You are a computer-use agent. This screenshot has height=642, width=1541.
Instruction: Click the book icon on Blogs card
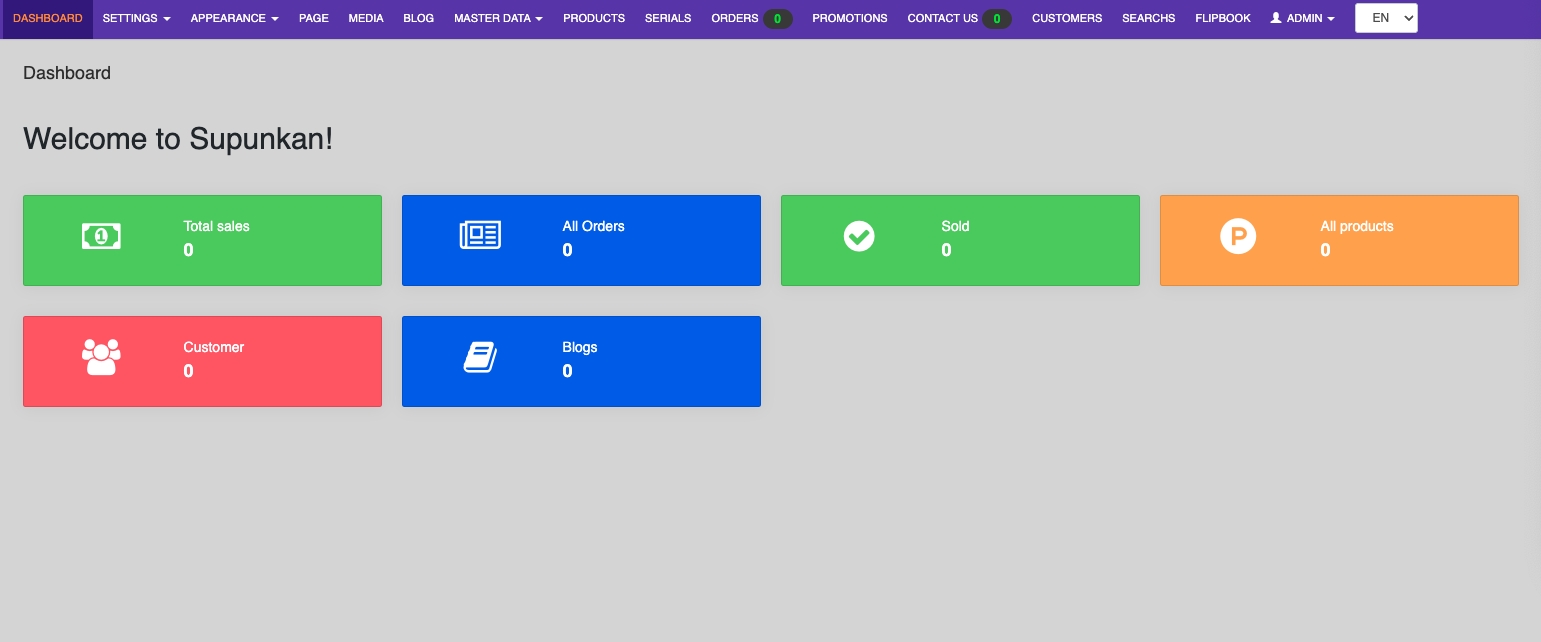[x=480, y=357]
